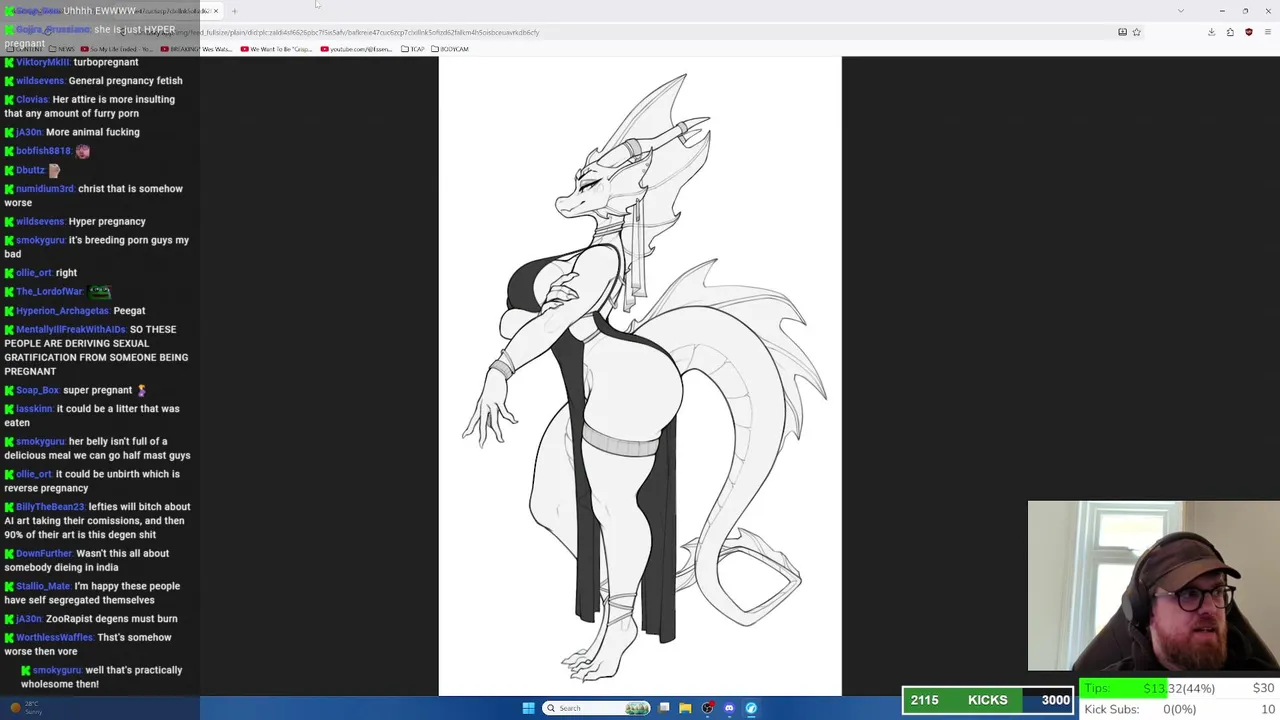The image size is (1280, 720).
Task: Click the KICKS goal progress bar
Action: click(988, 700)
